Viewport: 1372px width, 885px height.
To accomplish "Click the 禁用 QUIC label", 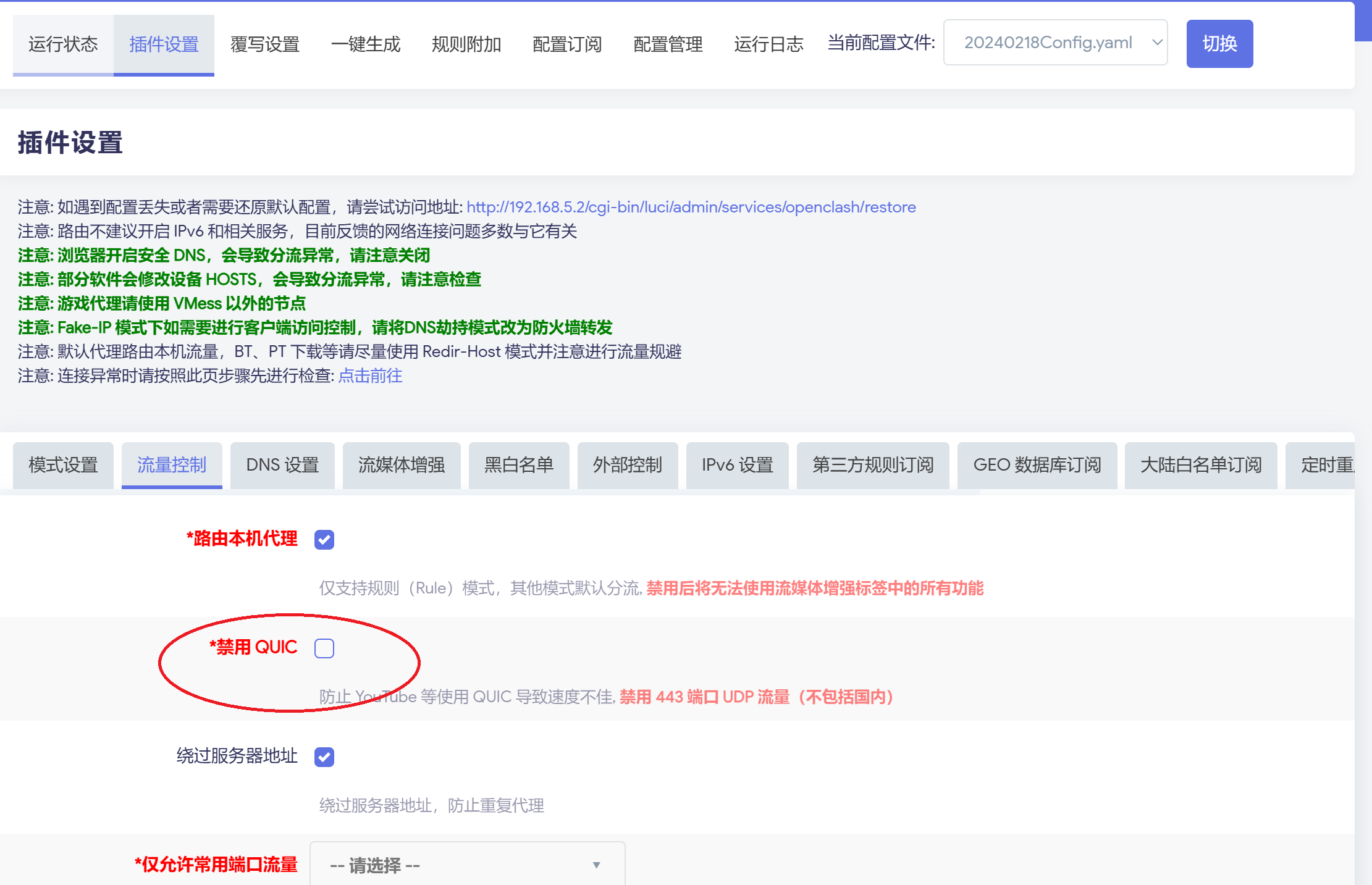I will (253, 647).
